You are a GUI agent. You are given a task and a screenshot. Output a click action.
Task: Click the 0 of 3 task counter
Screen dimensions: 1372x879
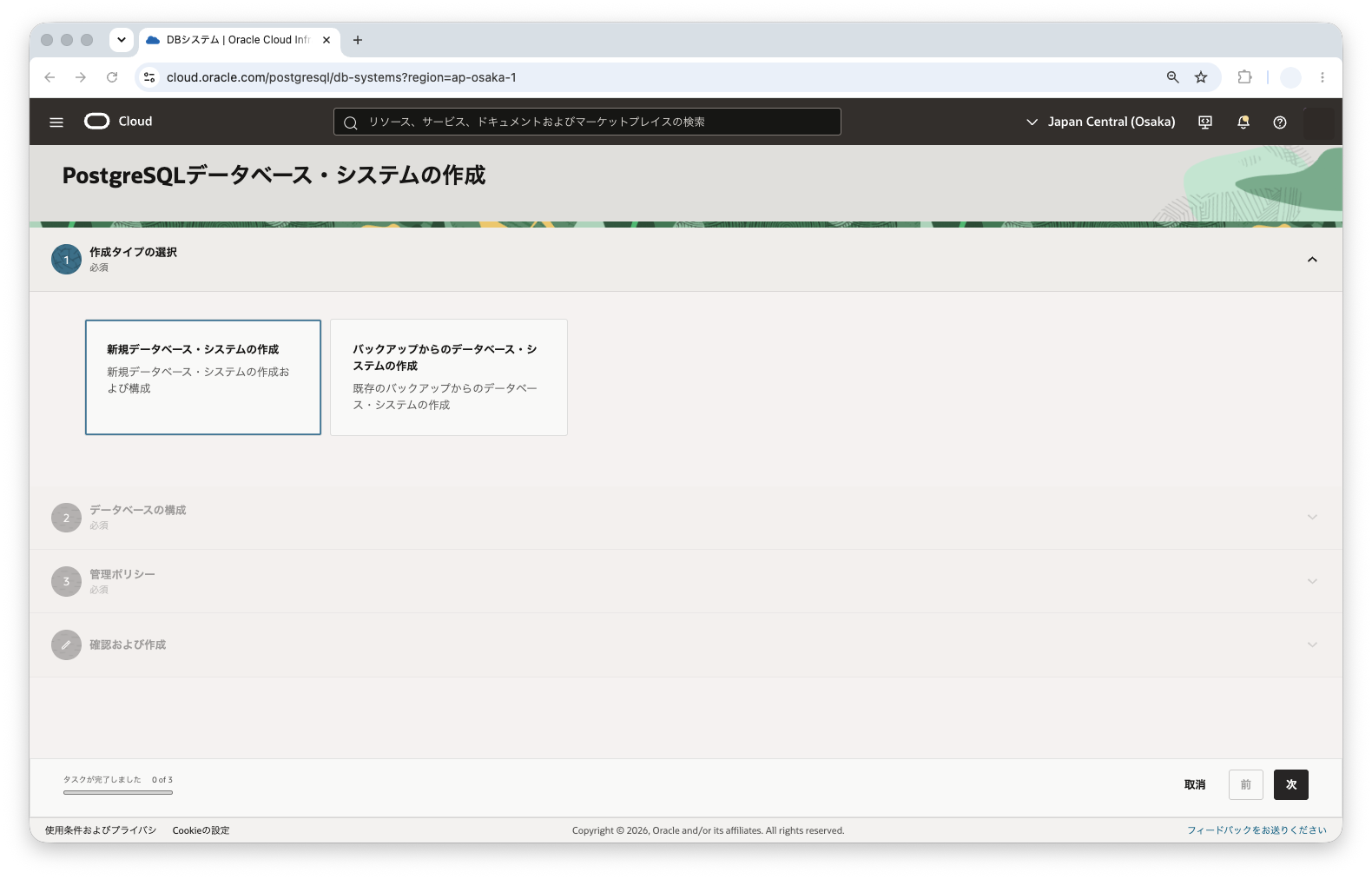(162, 780)
